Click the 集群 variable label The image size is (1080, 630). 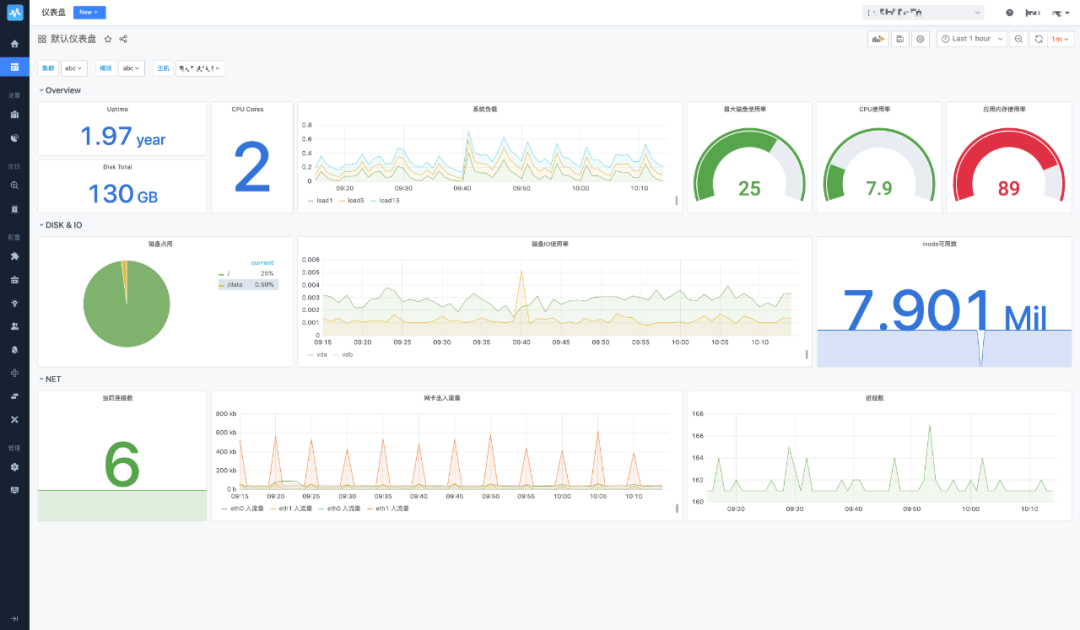pos(48,68)
